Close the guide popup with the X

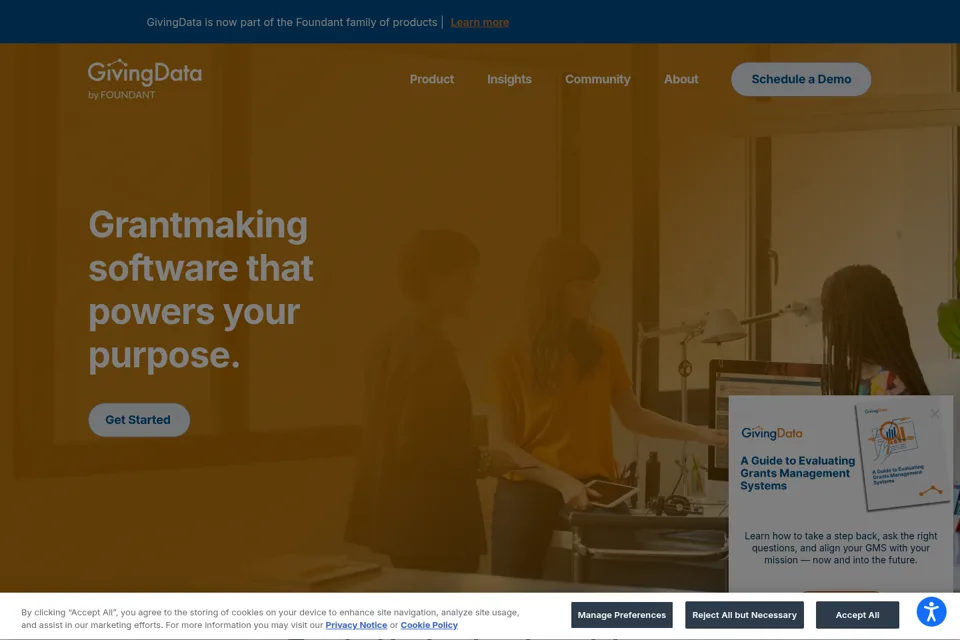click(934, 413)
